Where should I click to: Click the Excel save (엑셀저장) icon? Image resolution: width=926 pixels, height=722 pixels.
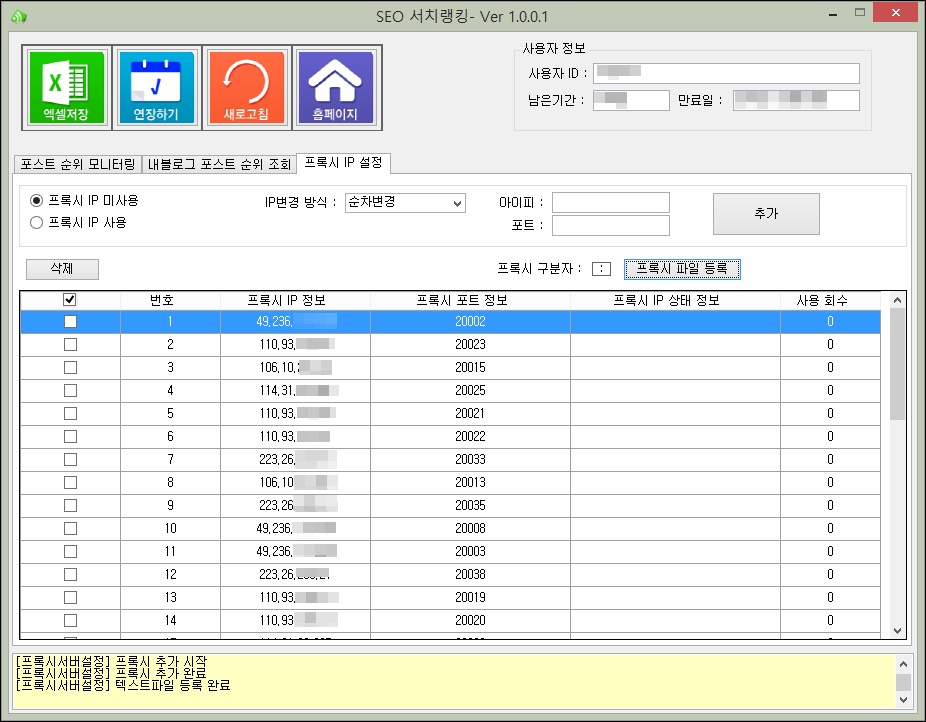pos(66,88)
